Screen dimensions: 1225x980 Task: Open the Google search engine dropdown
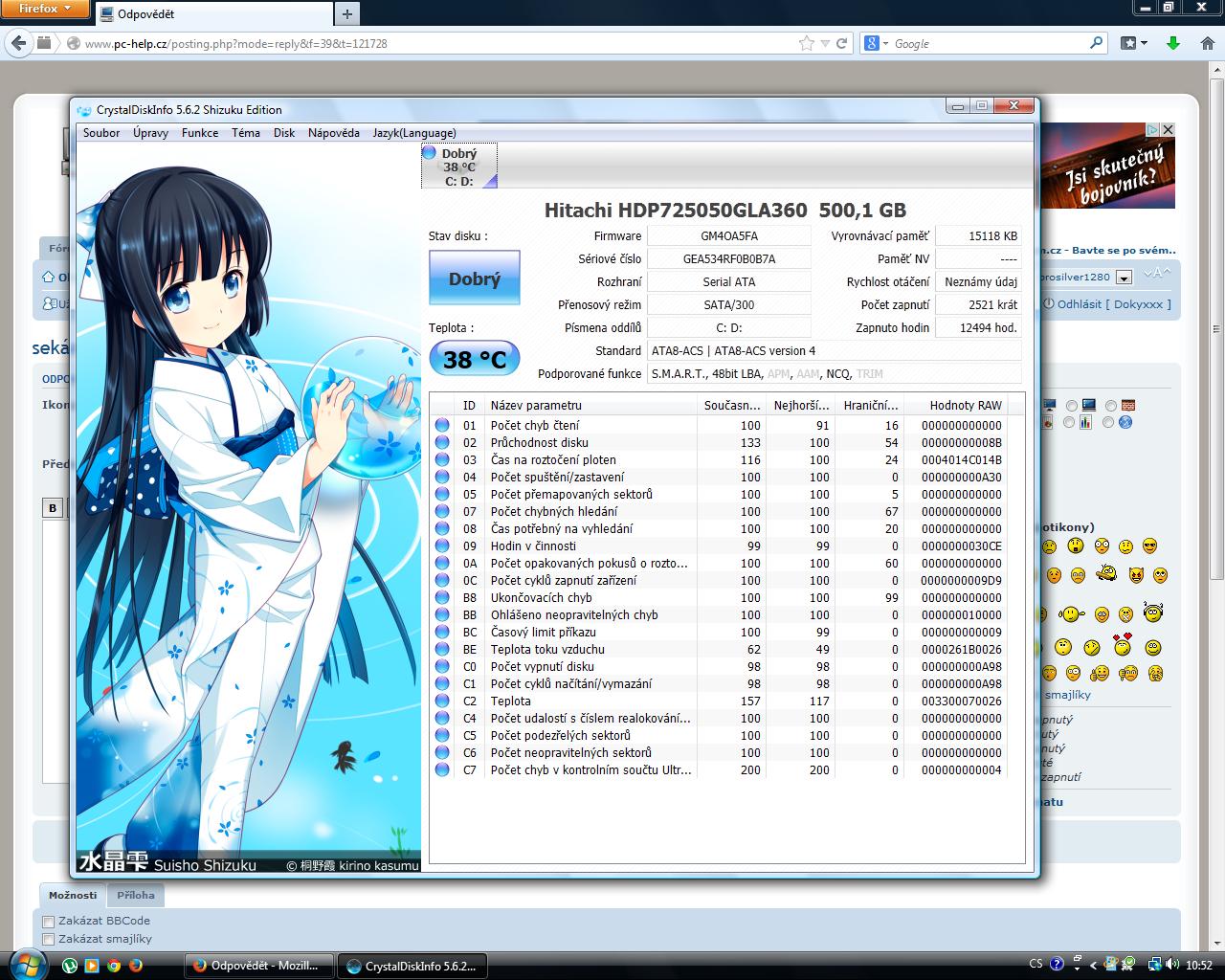877,43
